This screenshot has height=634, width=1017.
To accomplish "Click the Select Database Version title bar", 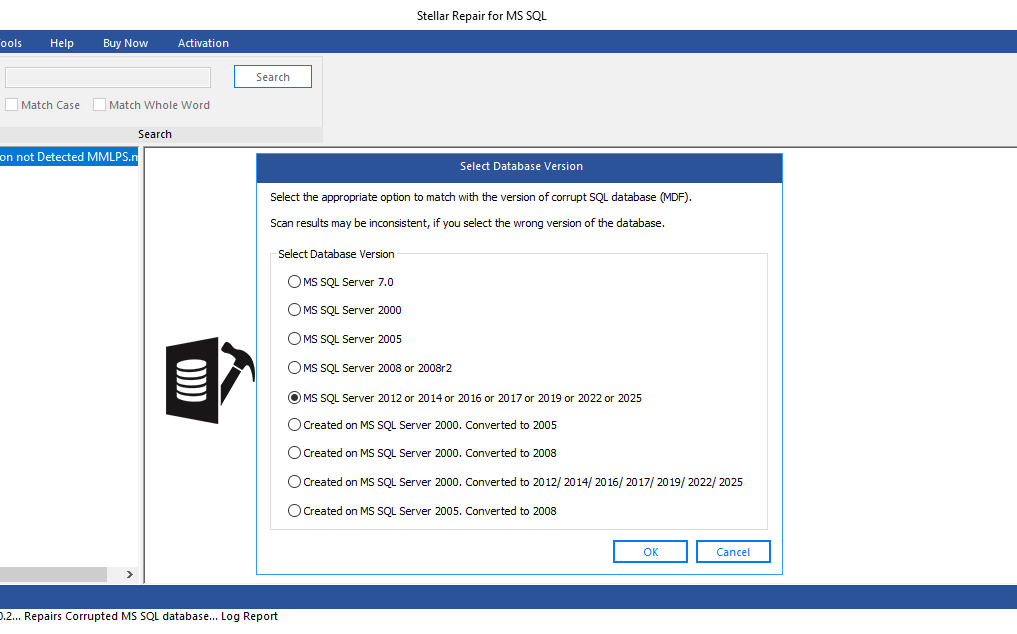I will 520,167.
